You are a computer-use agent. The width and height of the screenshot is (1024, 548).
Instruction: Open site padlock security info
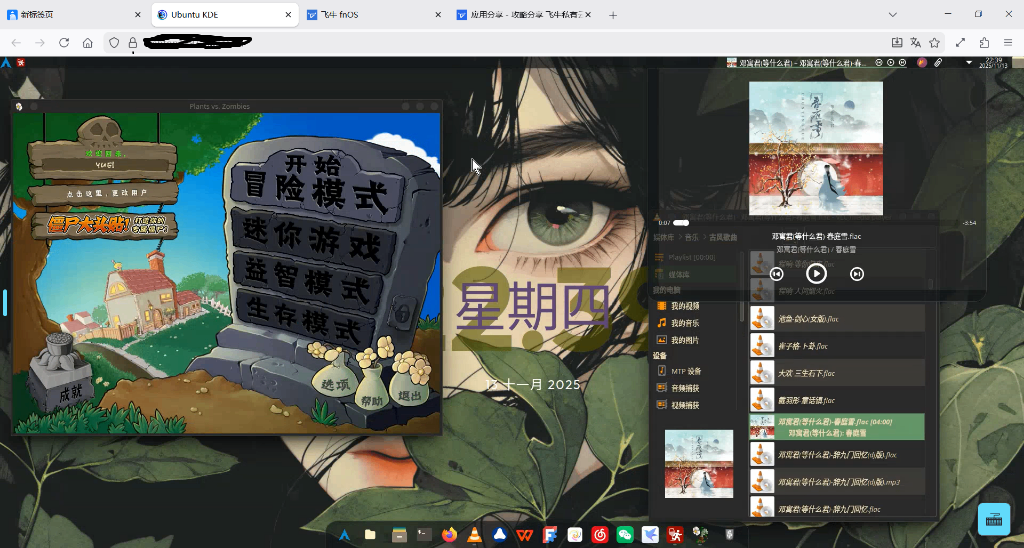(x=133, y=42)
